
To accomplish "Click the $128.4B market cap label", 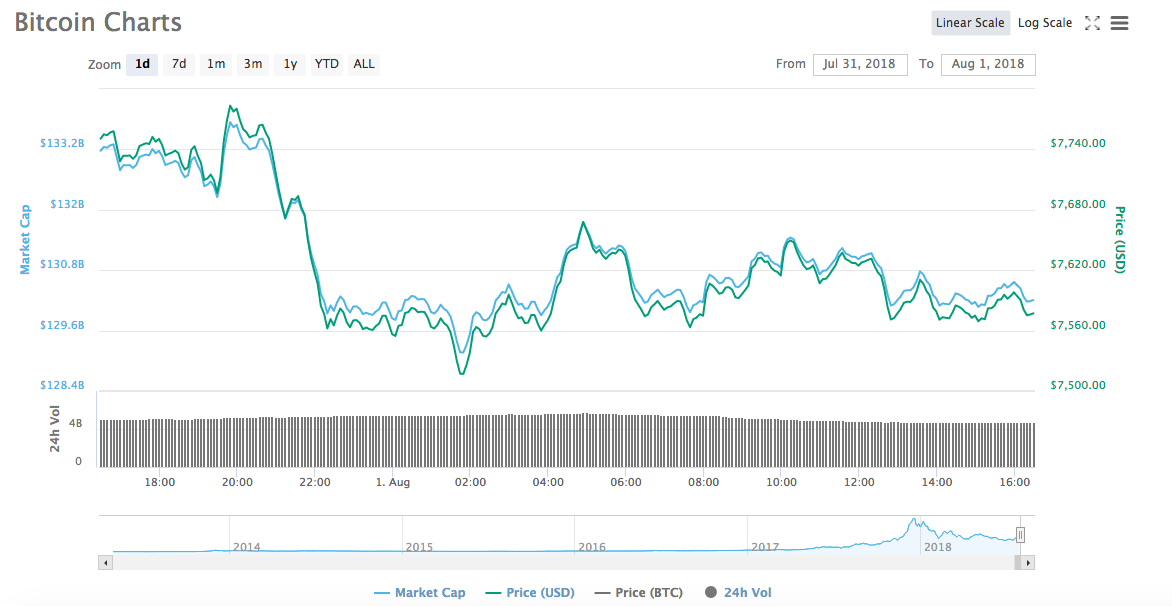I will (x=62, y=386).
